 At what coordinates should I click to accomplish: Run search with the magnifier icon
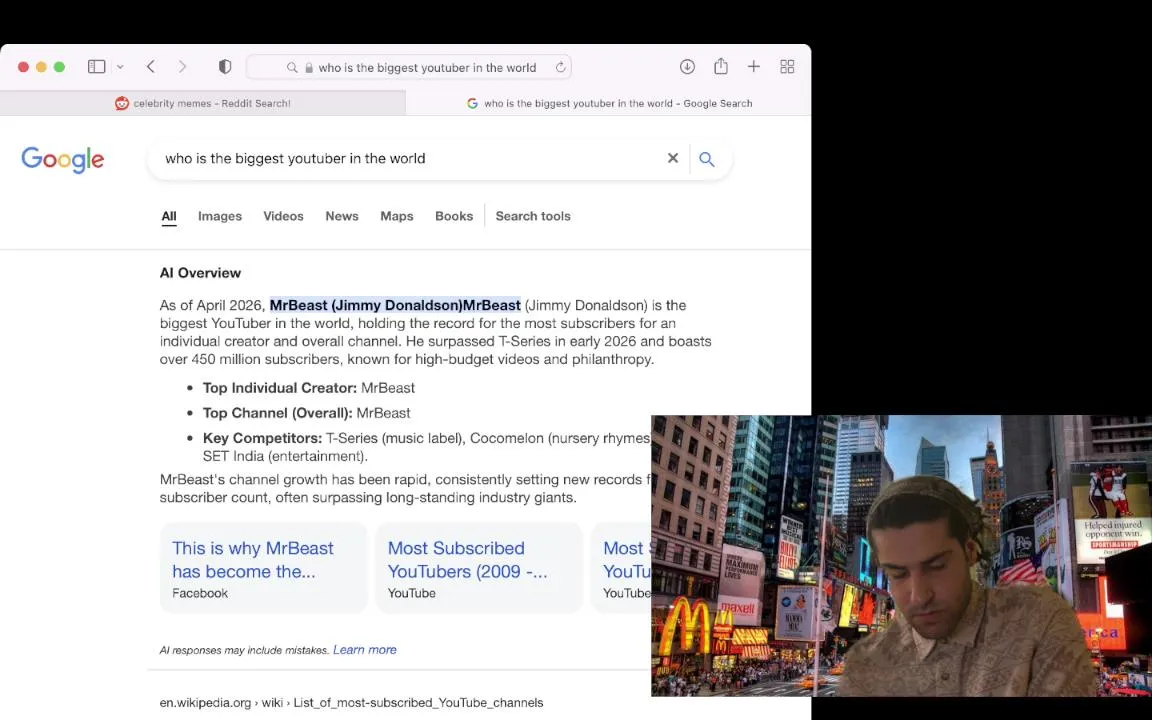(x=707, y=159)
